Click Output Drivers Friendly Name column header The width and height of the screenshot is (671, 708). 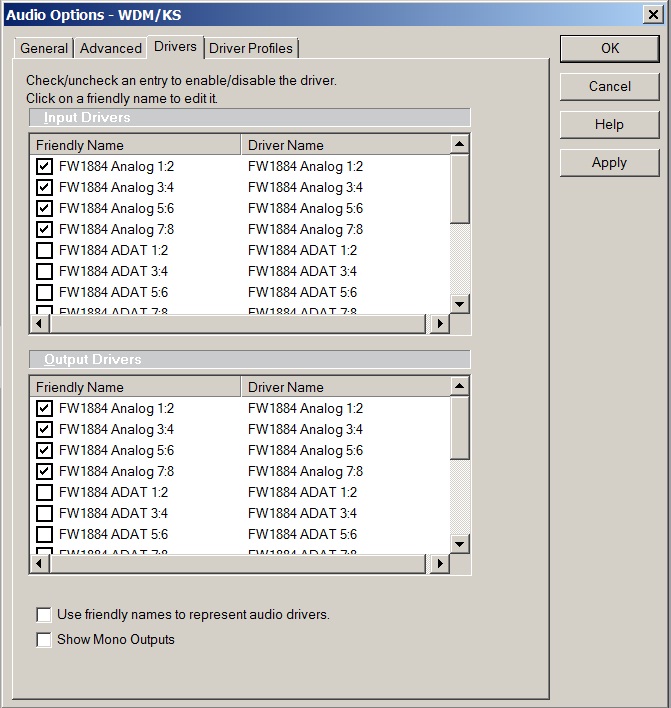(135, 387)
